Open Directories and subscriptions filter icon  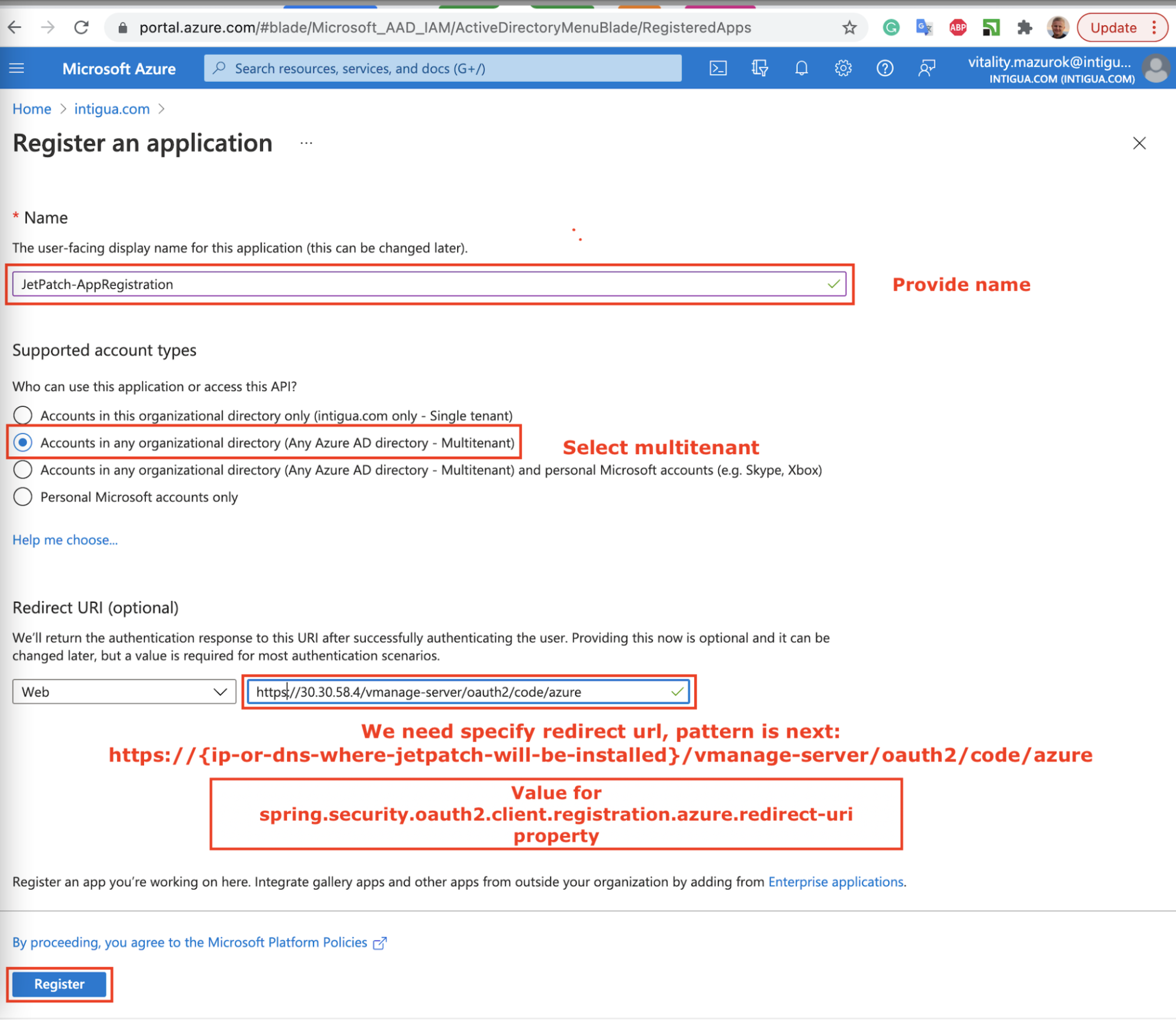point(759,68)
